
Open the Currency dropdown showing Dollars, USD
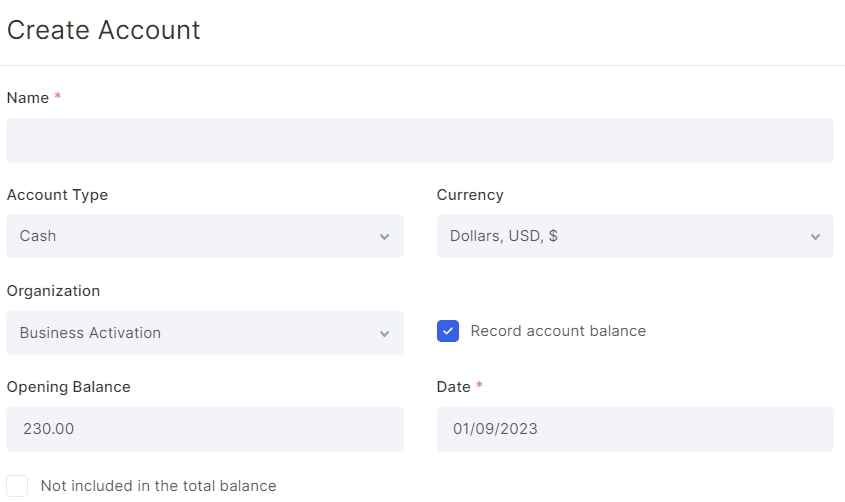635,236
